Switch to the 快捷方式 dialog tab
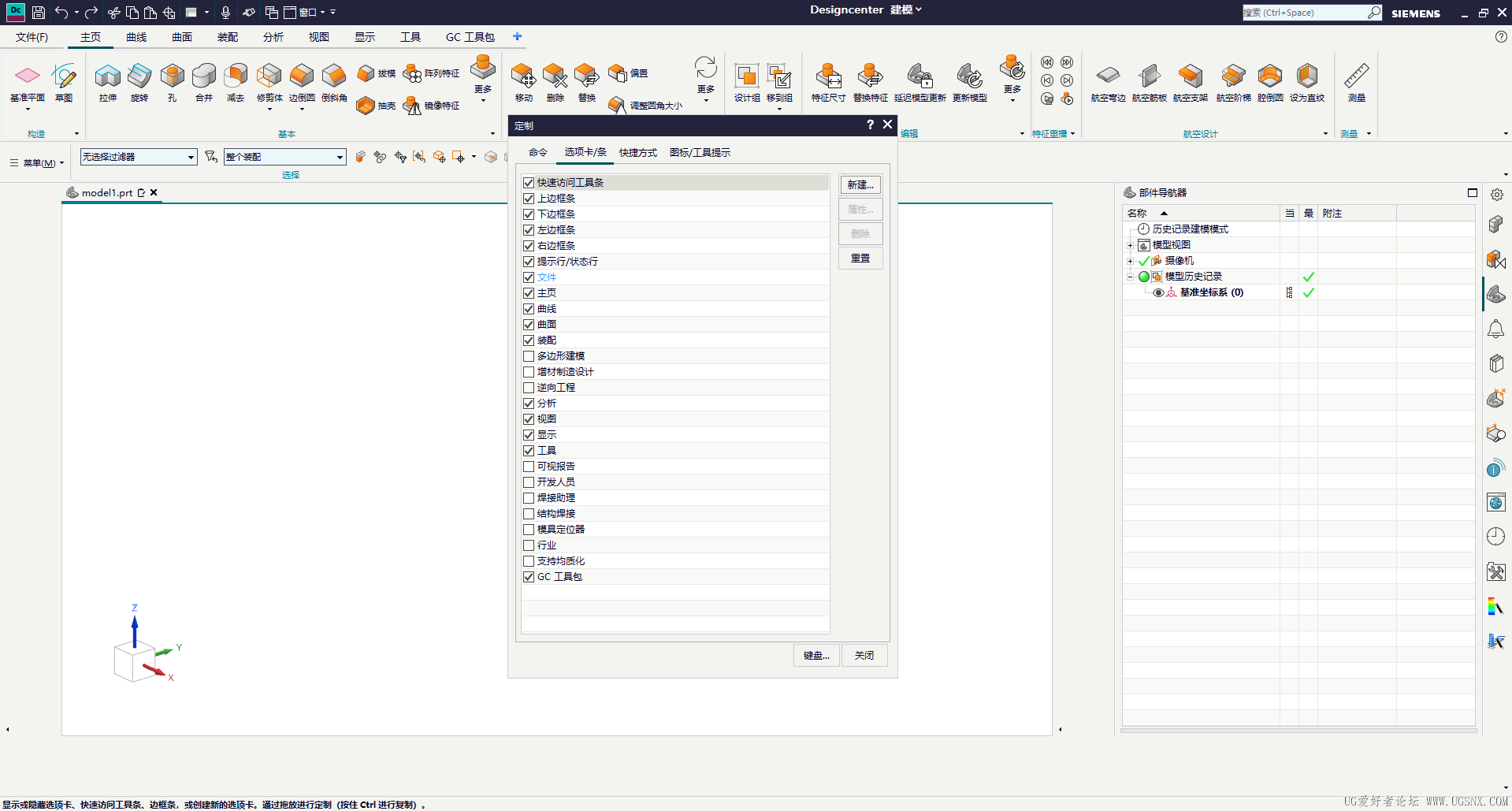1512x811 pixels. (x=637, y=153)
